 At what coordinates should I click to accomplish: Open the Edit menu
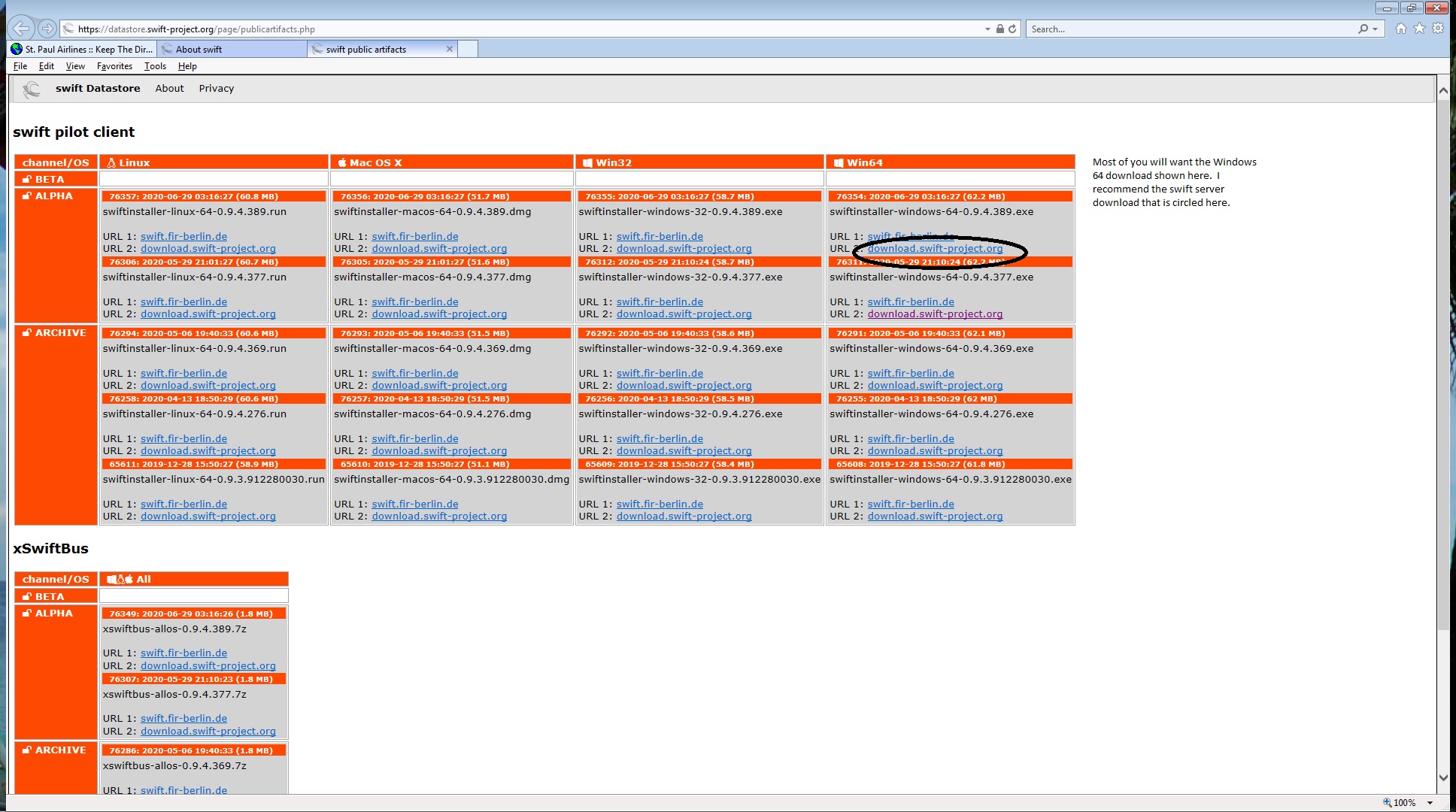[x=47, y=66]
